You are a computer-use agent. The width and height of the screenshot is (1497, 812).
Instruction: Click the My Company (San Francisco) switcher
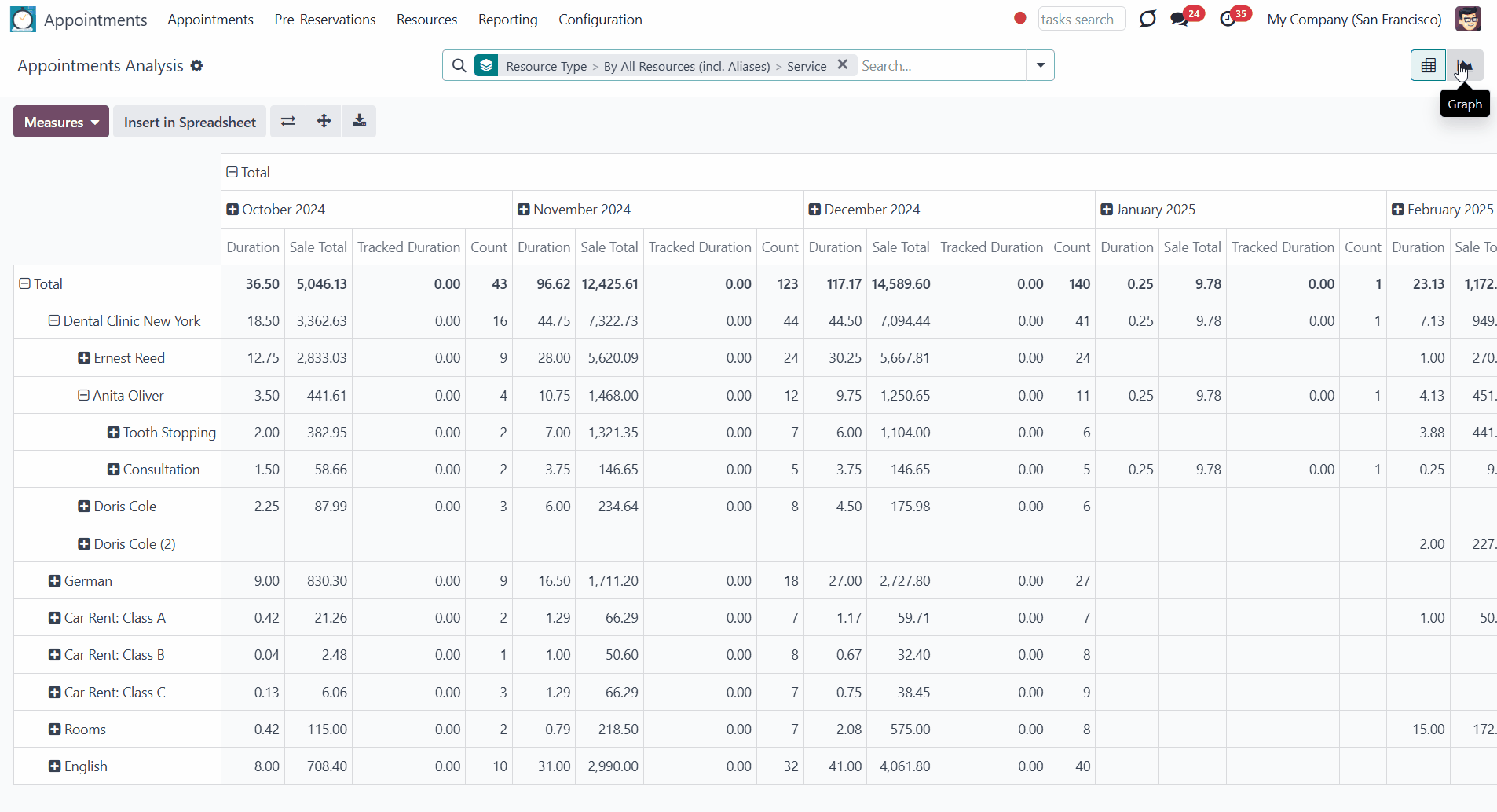pyautogui.click(x=1354, y=20)
